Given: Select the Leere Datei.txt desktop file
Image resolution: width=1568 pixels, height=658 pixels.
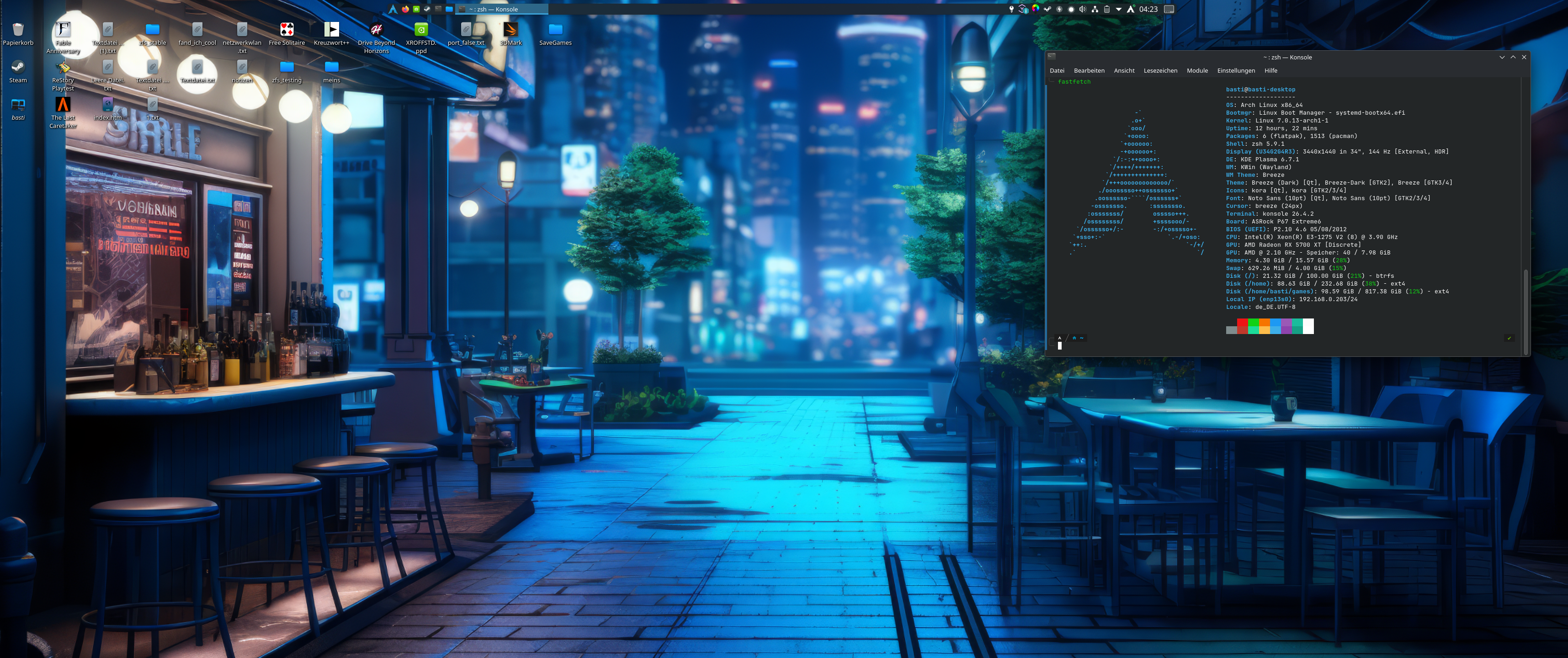Looking at the screenshot, I should coord(108,75).
